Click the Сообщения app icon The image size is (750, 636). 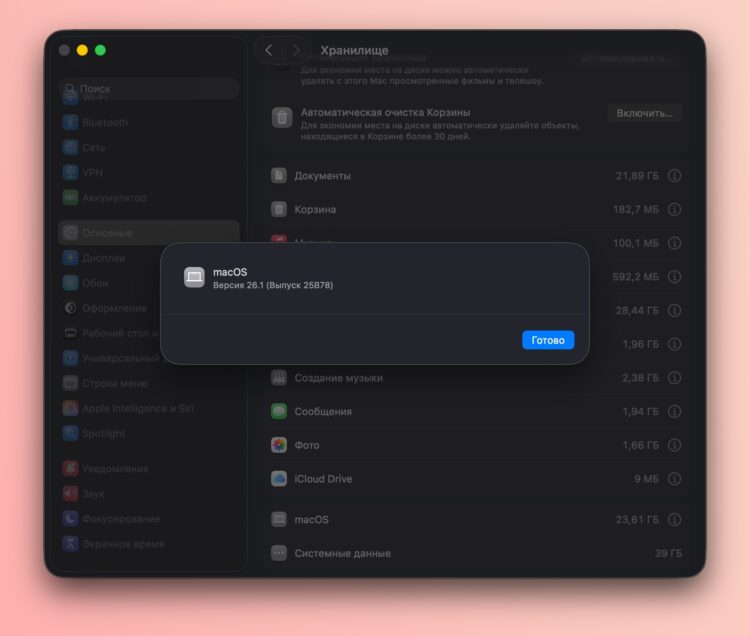coord(279,411)
